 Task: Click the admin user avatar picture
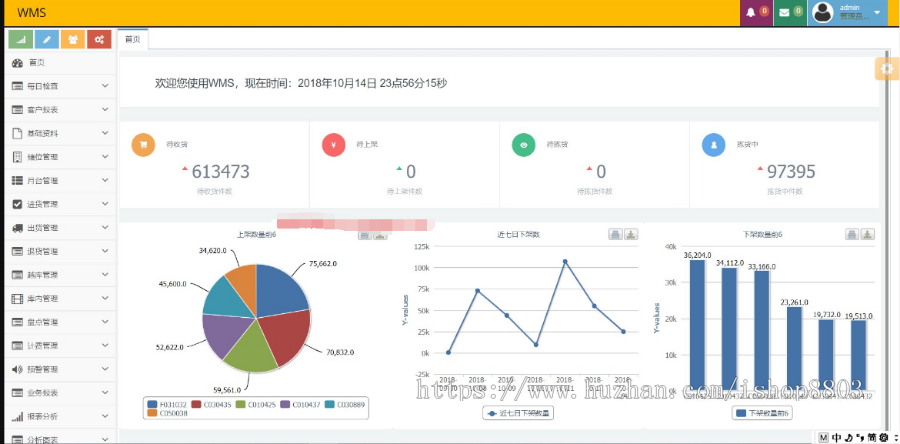pos(823,13)
